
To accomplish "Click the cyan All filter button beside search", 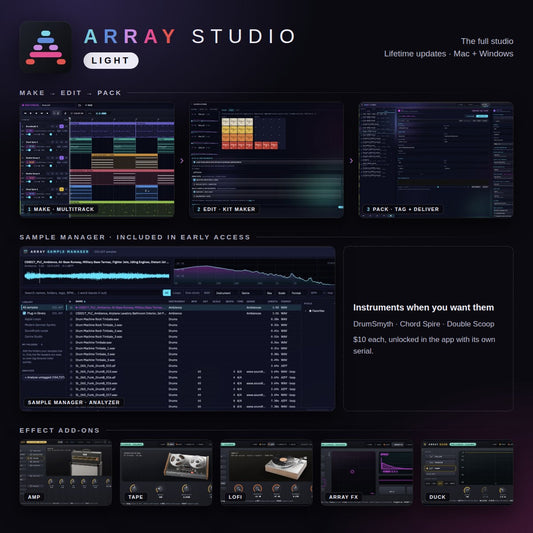I will coord(167,293).
